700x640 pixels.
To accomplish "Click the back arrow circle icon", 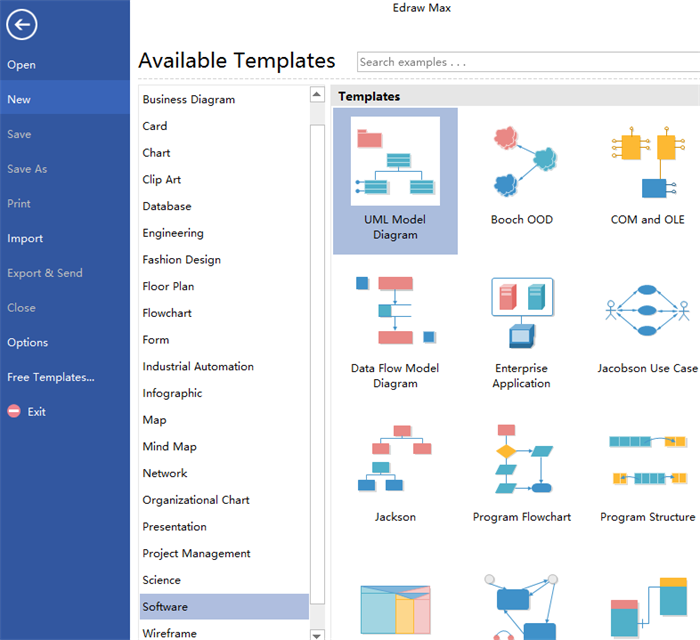I will 21,25.
